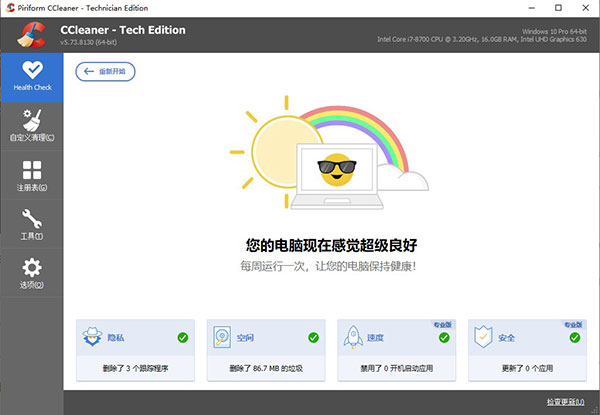600x415 pixels.
Task: Click the 检查更新 check for updates link
Action: pos(565,402)
